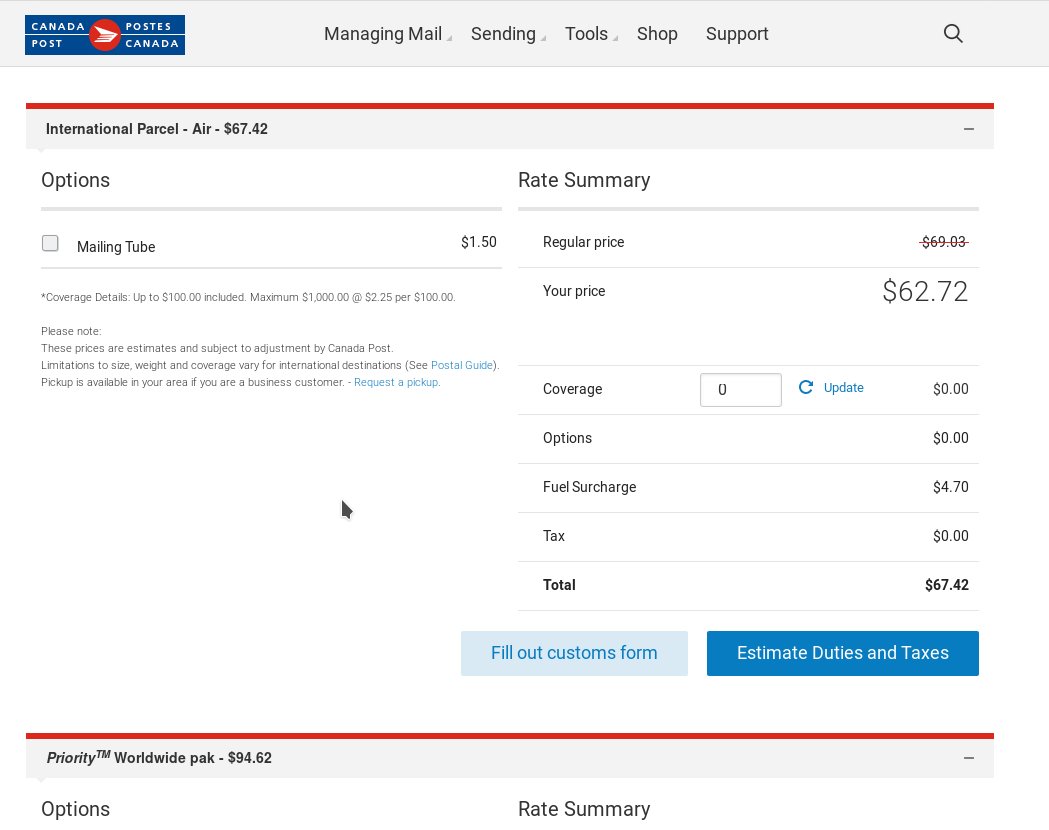
Task: Open the Postal Guide link
Action: pos(462,366)
